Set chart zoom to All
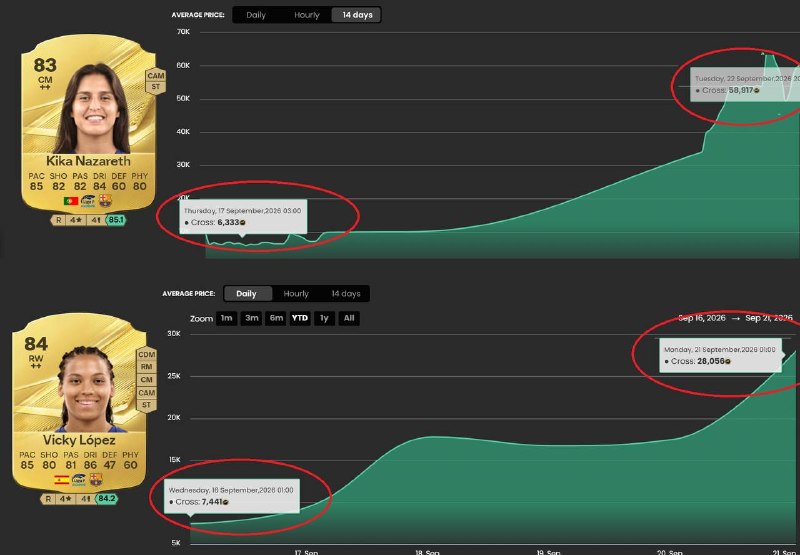800x555 pixels. pyautogui.click(x=349, y=318)
